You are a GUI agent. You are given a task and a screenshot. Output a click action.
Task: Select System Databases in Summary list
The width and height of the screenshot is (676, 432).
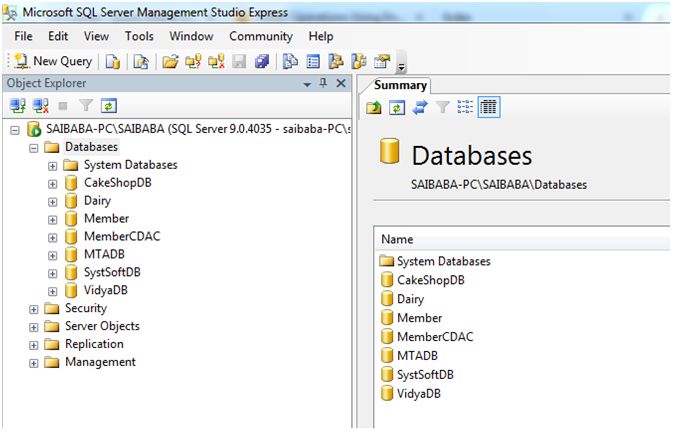tap(444, 261)
